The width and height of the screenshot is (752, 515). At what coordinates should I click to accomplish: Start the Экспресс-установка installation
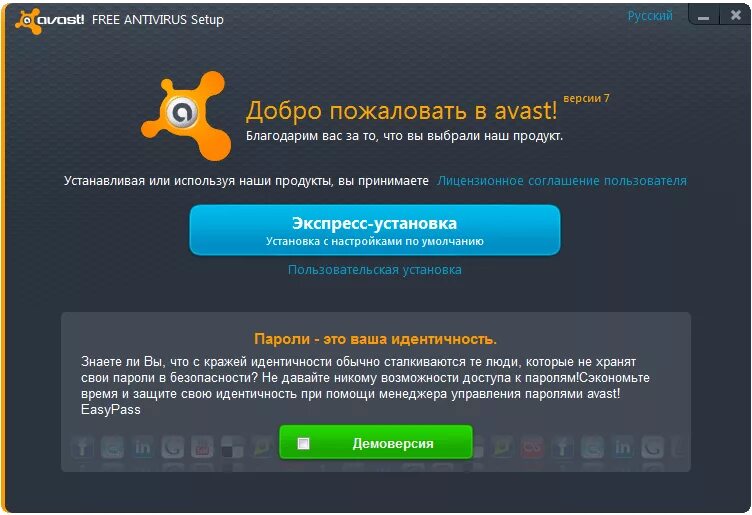pyautogui.click(x=375, y=230)
